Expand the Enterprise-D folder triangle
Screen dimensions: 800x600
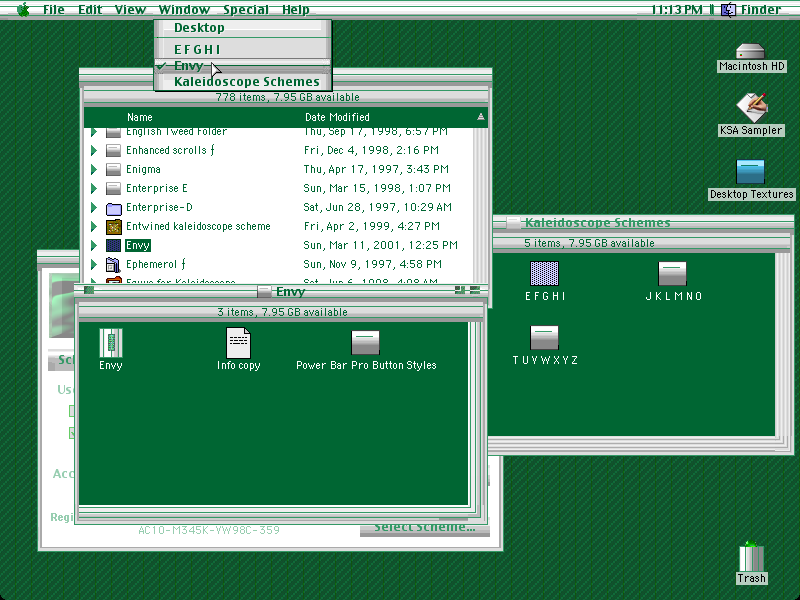tap(93, 208)
